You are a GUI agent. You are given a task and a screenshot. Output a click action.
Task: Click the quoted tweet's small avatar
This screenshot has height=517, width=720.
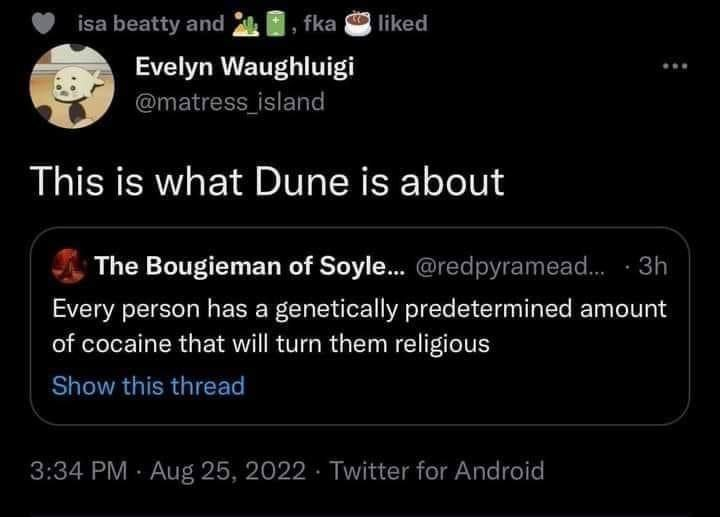pyautogui.click(x=68, y=267)
